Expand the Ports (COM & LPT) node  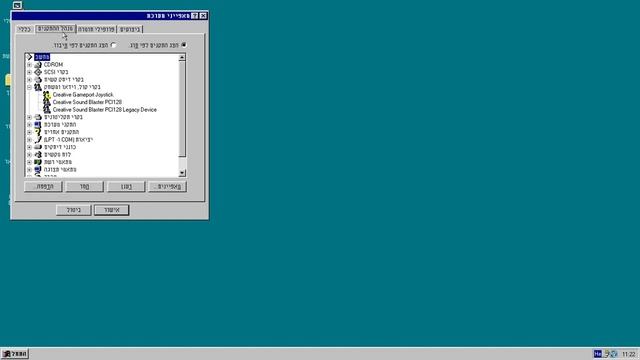pos(29,140)
